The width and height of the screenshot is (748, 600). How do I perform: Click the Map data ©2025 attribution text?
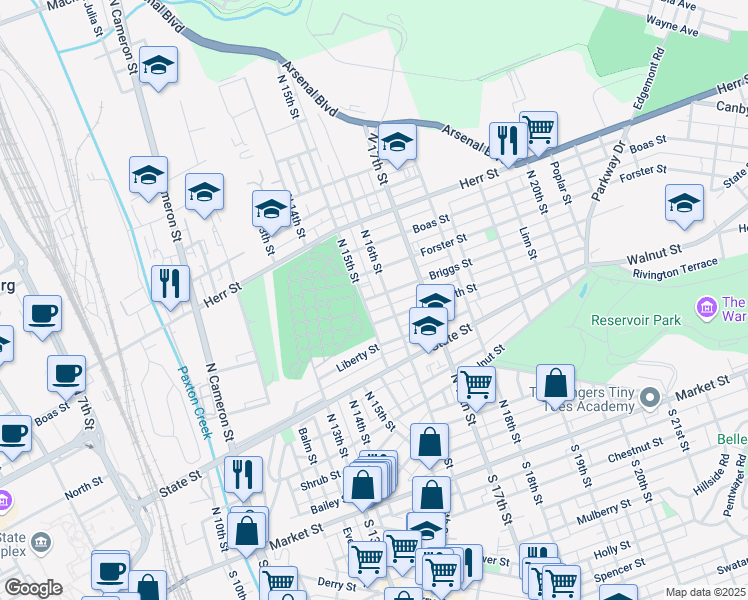706,592
